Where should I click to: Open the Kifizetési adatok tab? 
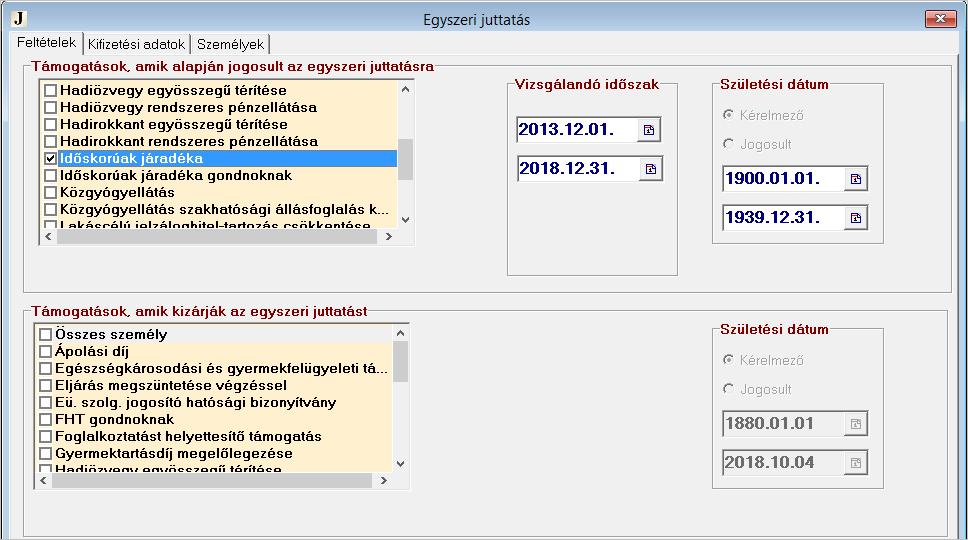136,44
